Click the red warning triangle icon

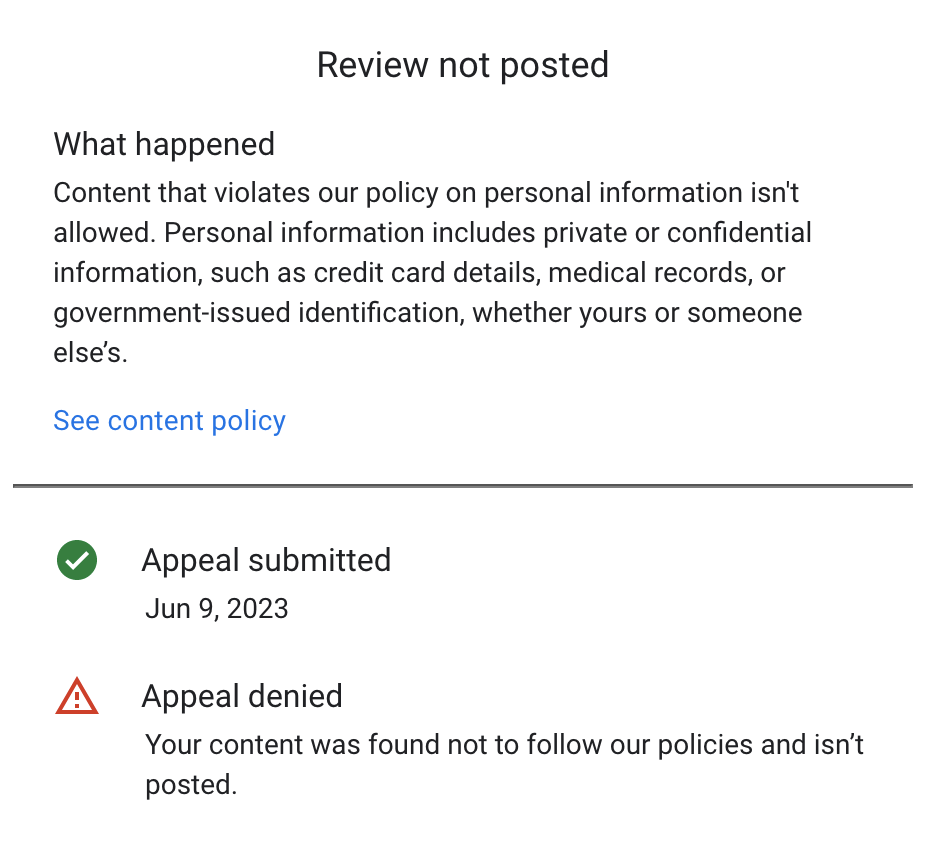[77, 696]
